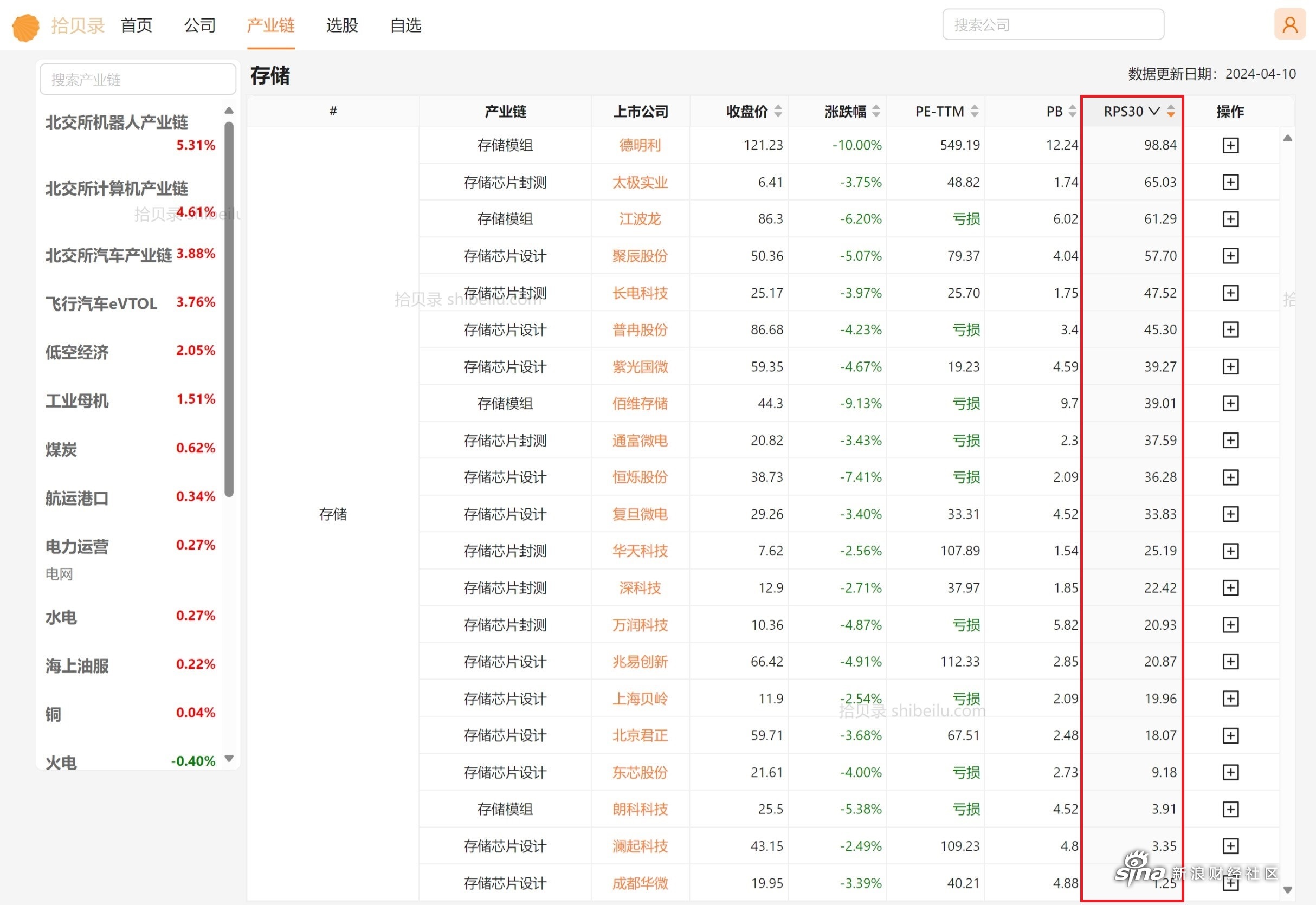The width and height of the screenshot is (1316, 905).
Task: Click the industry list sidebar scrollbar thumb
Action: tap(229, 309)
